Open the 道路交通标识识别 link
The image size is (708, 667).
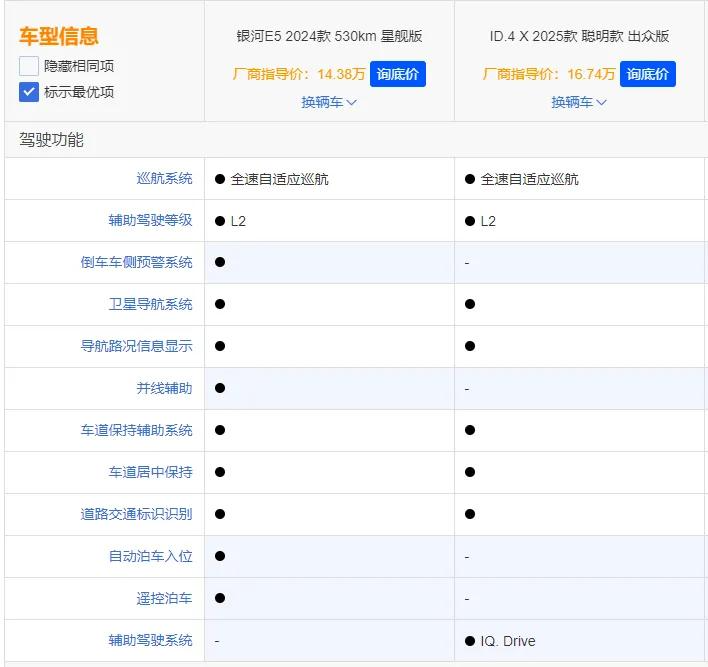pyautogui.click(x=136, y=514)
